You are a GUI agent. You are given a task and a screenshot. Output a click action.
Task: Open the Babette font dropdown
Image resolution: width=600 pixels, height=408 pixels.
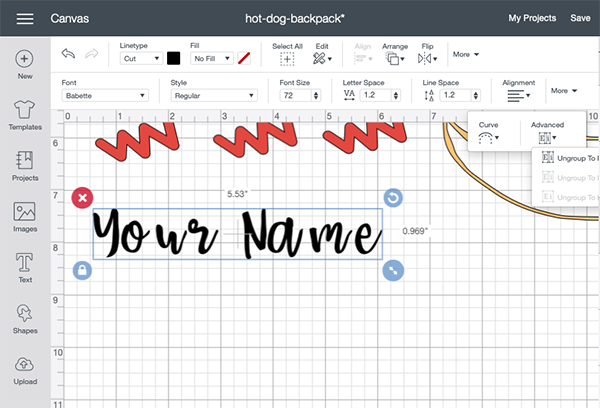tap(105, 95)
